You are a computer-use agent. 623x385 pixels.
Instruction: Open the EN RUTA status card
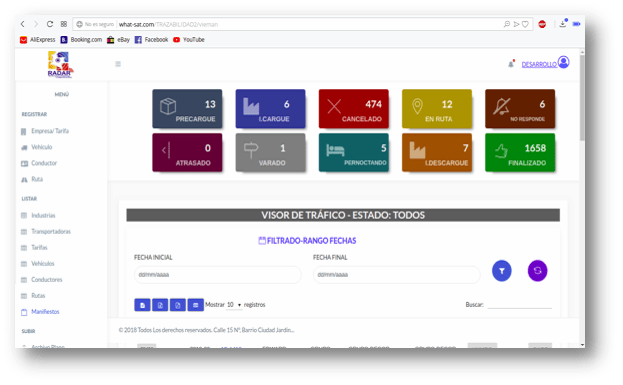point(437,108)
